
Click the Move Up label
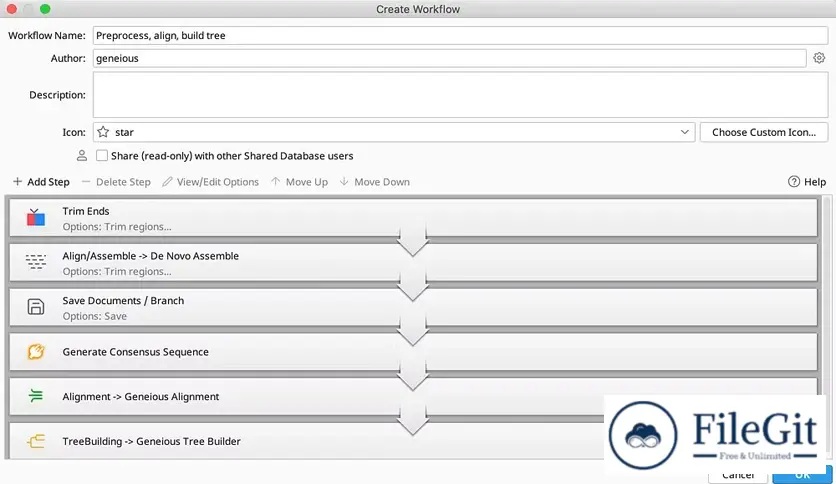pyautogui.click(x=307, y=182)
